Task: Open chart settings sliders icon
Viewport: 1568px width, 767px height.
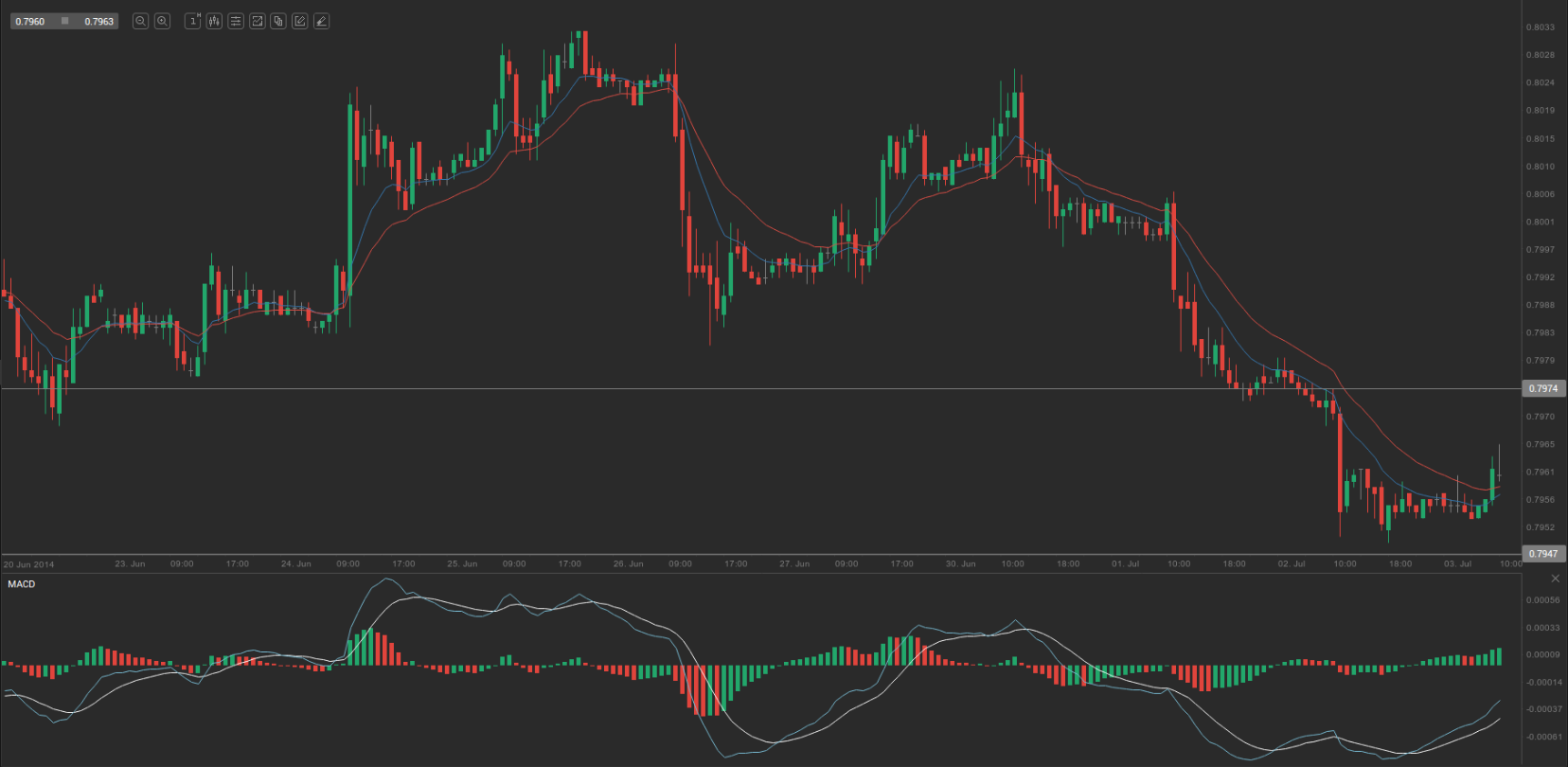Action: pyautogui.click(x=236, y=21)
